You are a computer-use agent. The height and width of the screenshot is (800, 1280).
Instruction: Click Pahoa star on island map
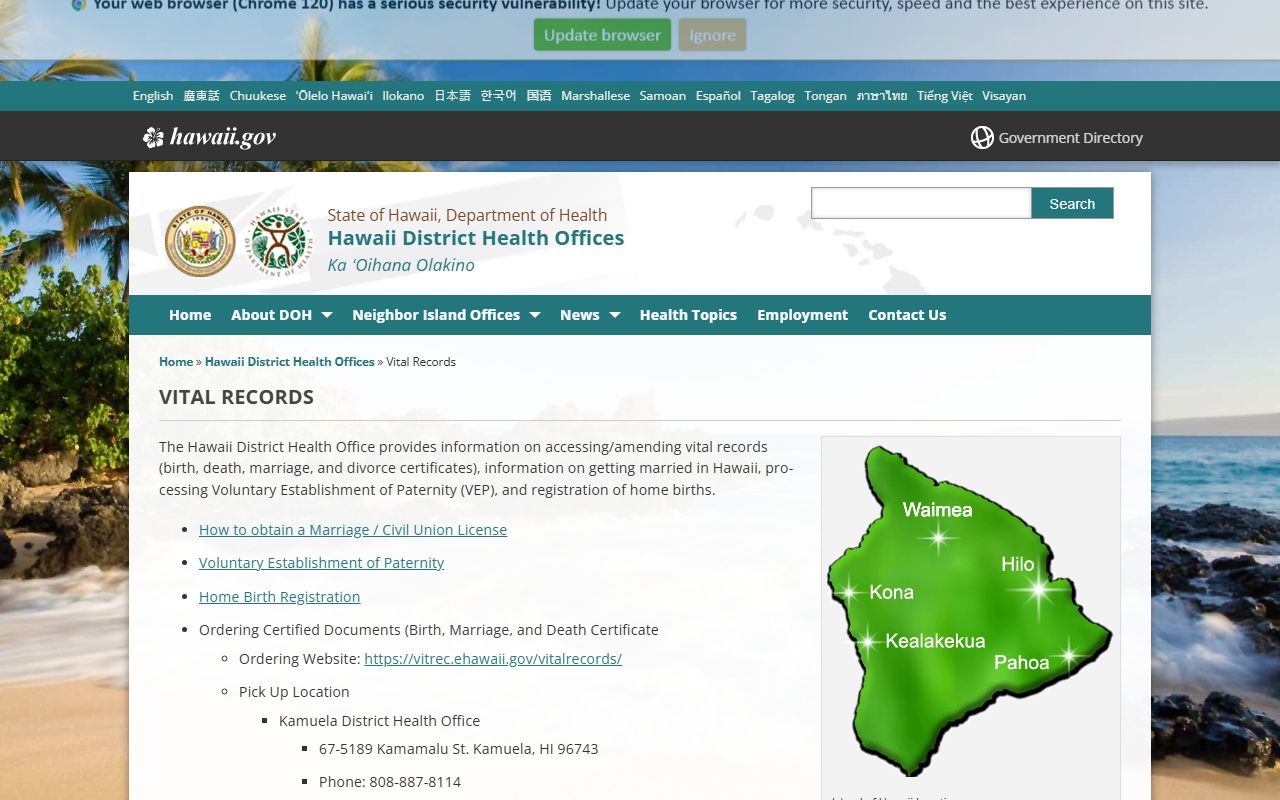pyautogui.click(x=1068, y=656)
